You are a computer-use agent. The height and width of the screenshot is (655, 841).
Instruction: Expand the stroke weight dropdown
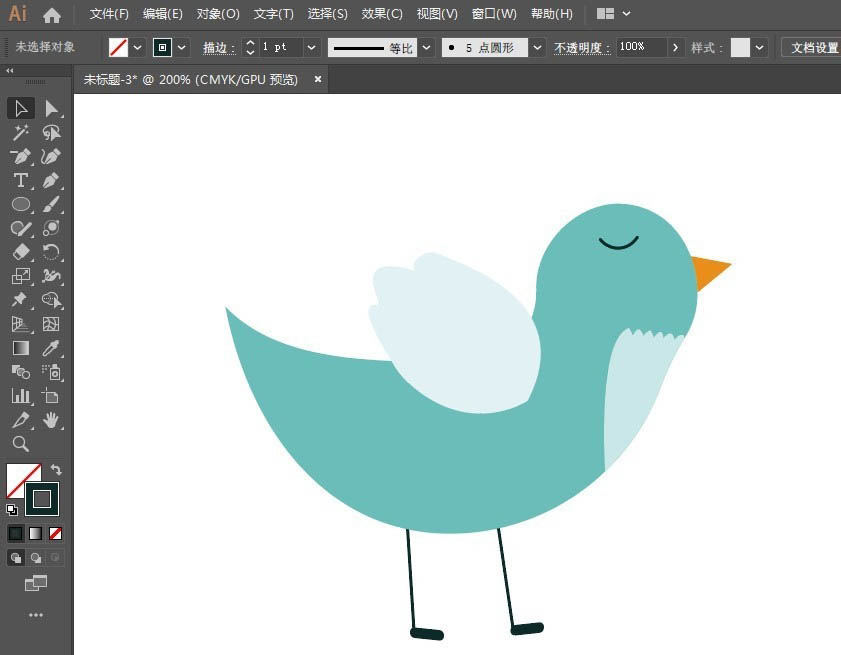coord(311,47)
